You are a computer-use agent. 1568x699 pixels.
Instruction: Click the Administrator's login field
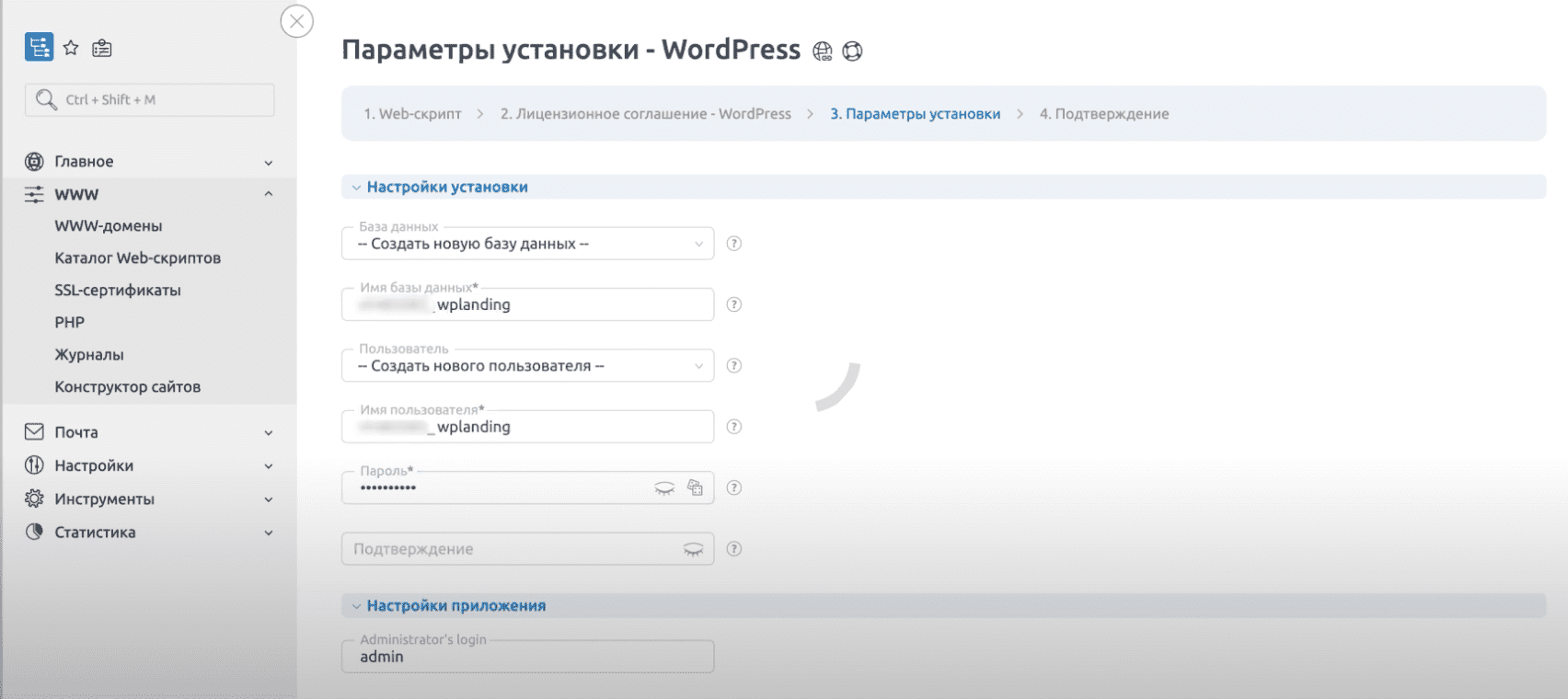(x=527, y=657)
